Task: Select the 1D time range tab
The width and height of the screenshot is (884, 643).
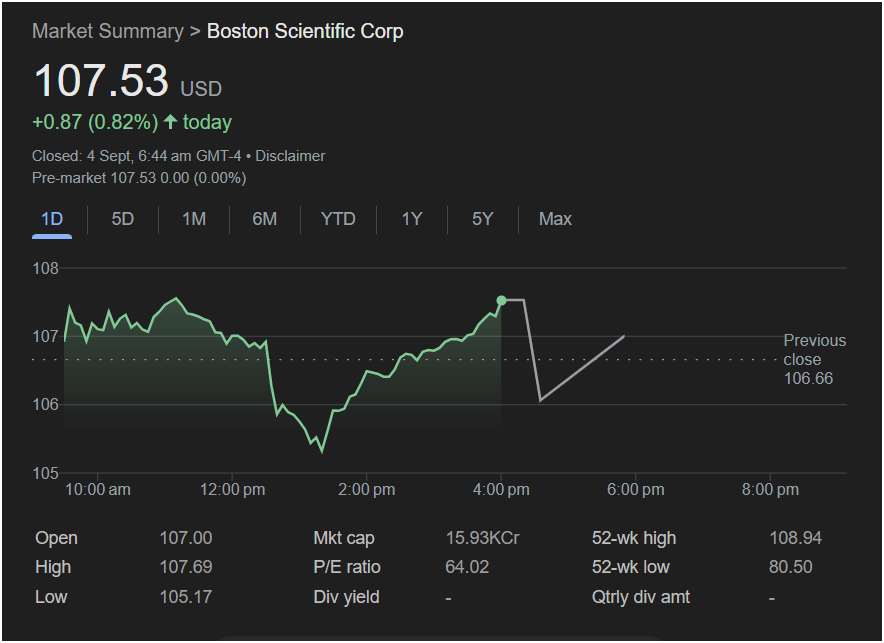Action: [52, 219]
